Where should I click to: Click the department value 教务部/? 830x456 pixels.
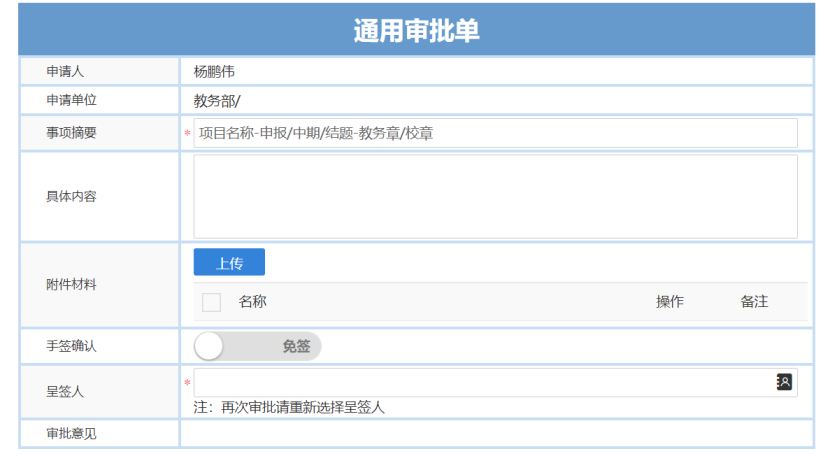pyautogui.click(x=217, y=101)
